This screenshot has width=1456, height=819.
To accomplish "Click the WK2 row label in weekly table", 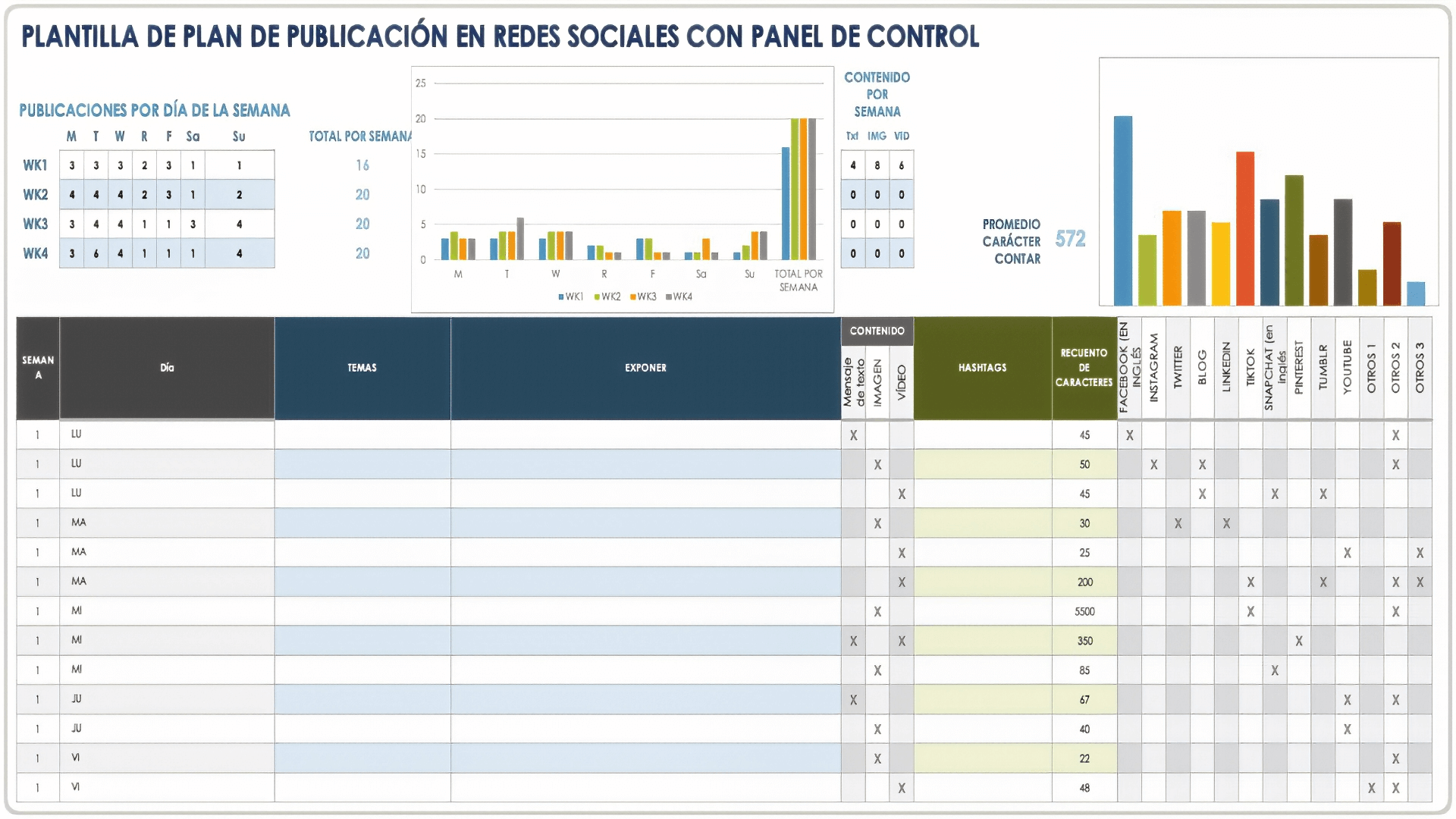I will (x=35, y=195).
